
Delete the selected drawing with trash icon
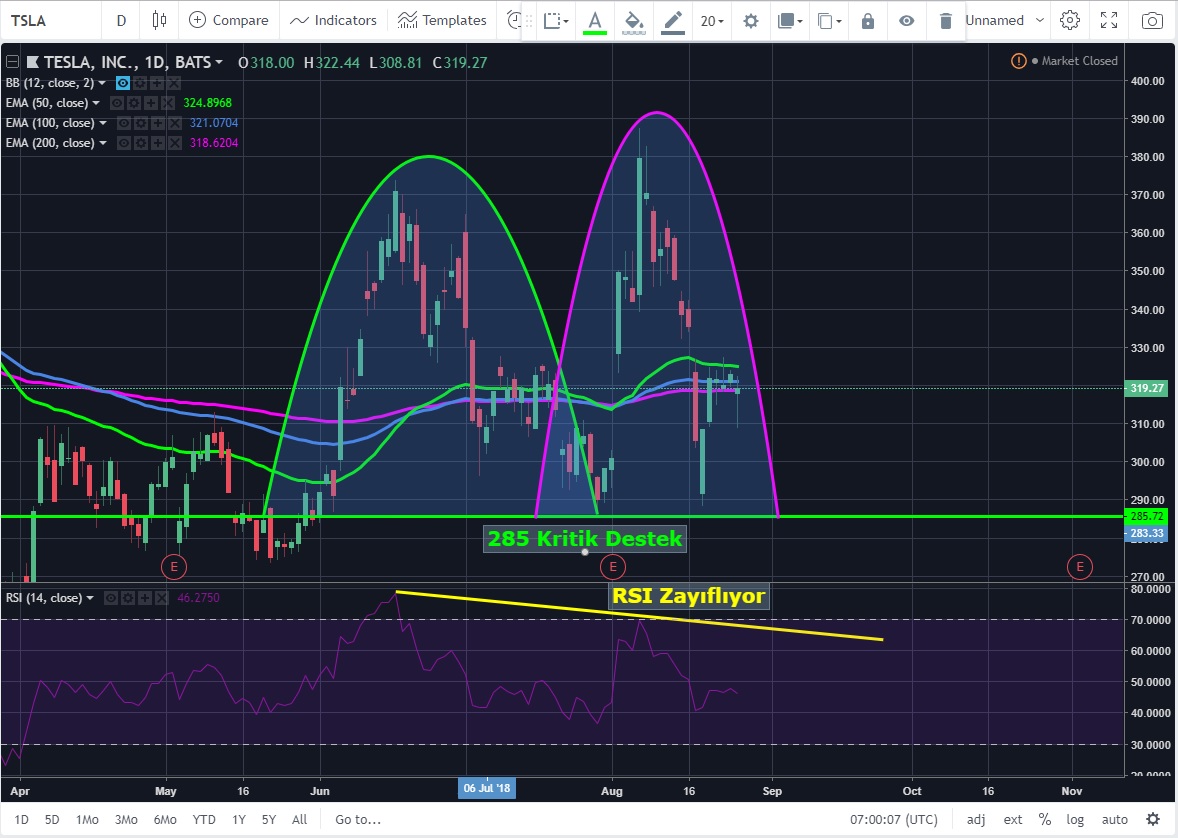946,21
